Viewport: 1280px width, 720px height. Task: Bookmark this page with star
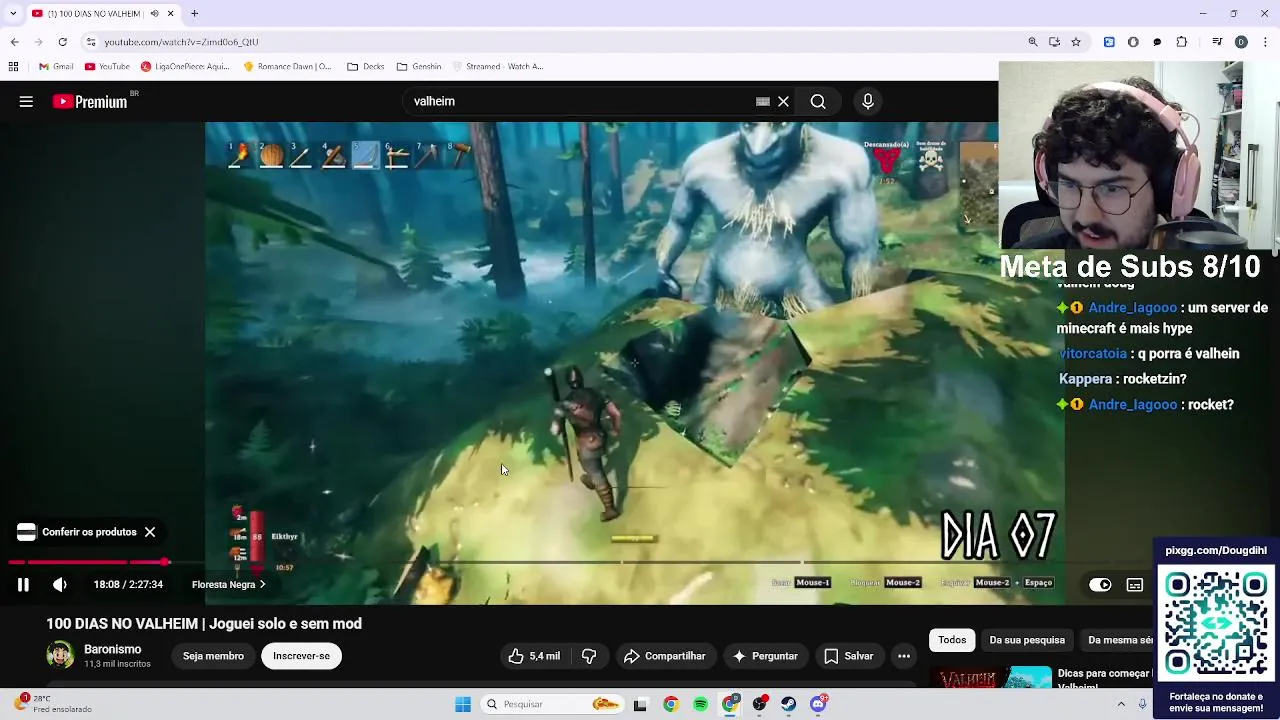(x=1076, y=42)
